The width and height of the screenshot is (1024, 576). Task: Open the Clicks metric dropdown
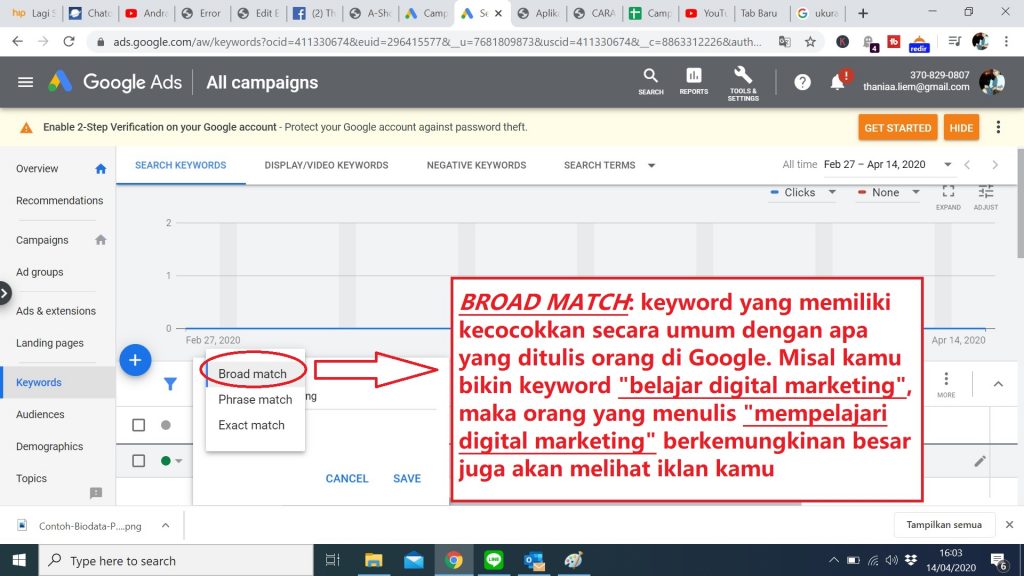click(803, 192)
